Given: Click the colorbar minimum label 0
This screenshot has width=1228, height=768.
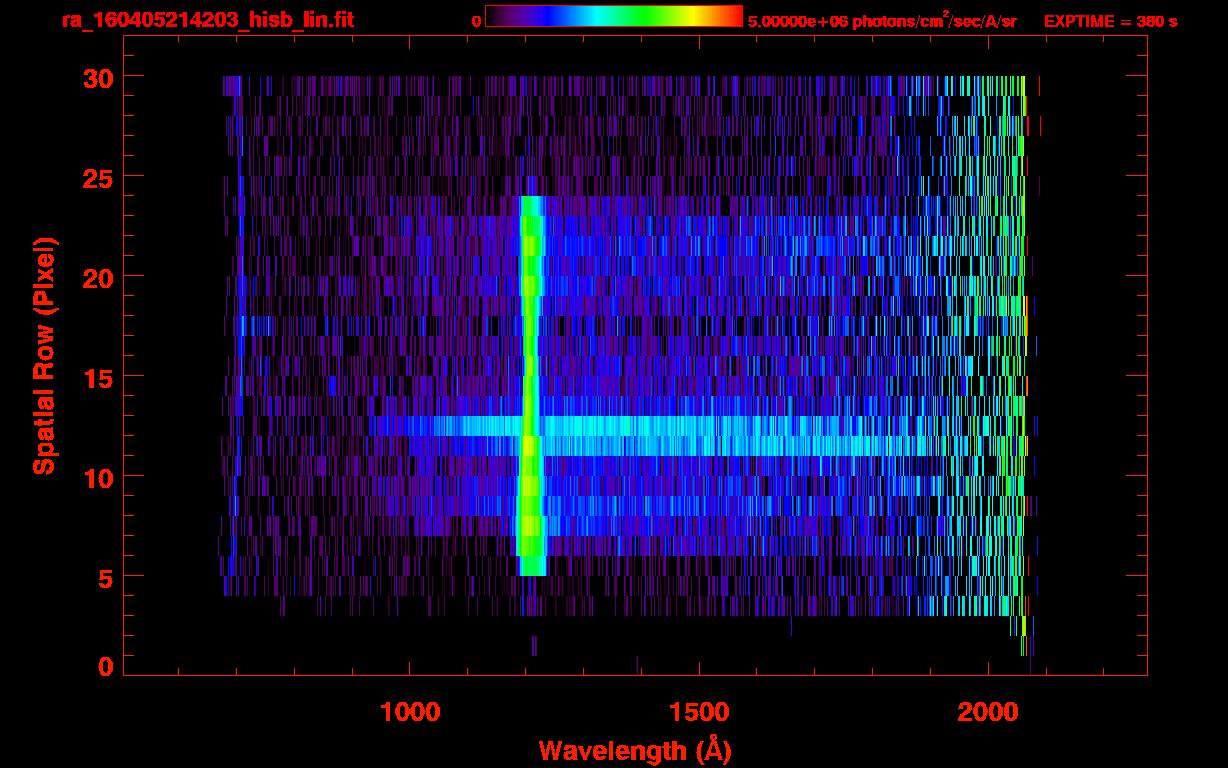Looking at the screenshot, I should pos(476,21).
